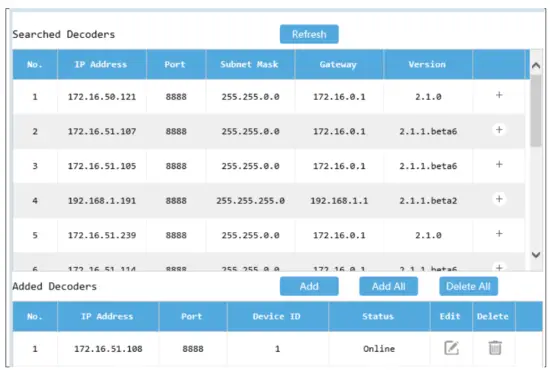Click the Searched Decoders scrollbar thumb
This screenshot has height=370, width=550.
point(536,110)
